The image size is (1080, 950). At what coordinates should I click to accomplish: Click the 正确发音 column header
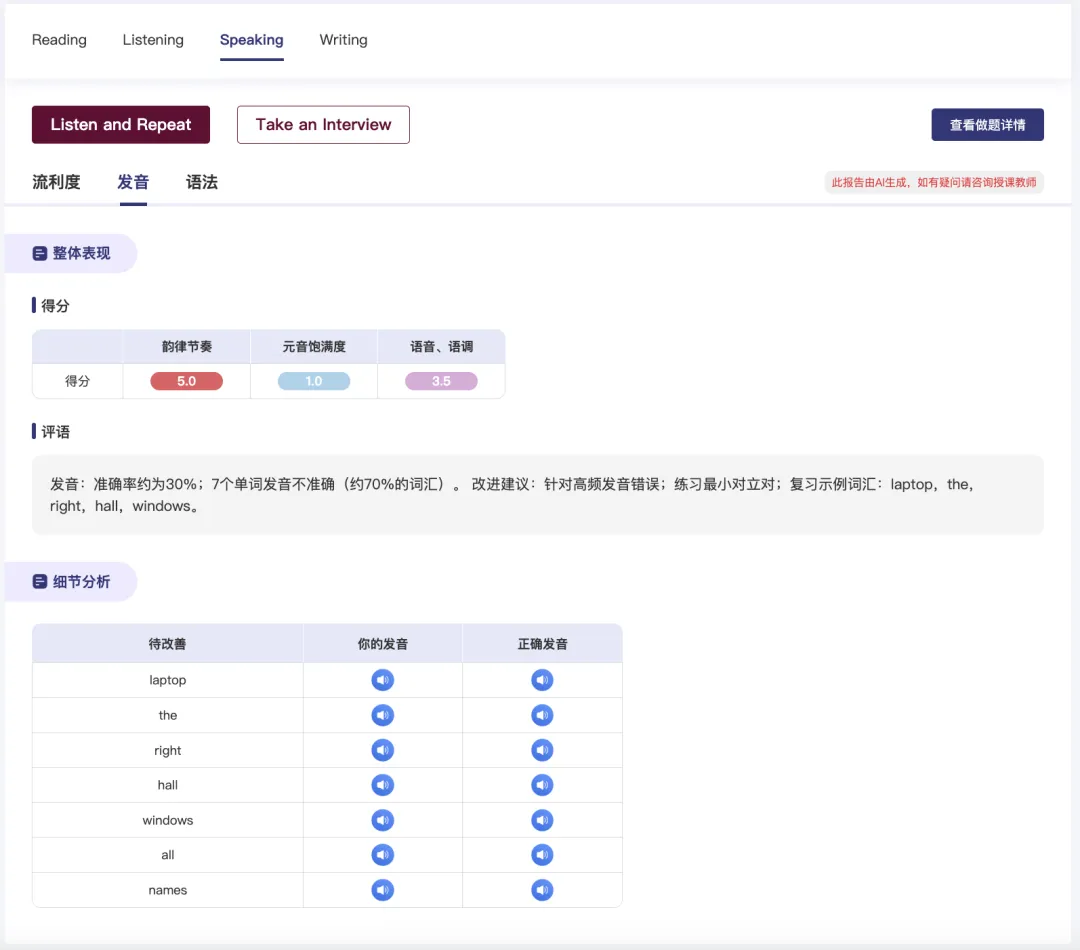pyautogui.click(x=542, y=644)
